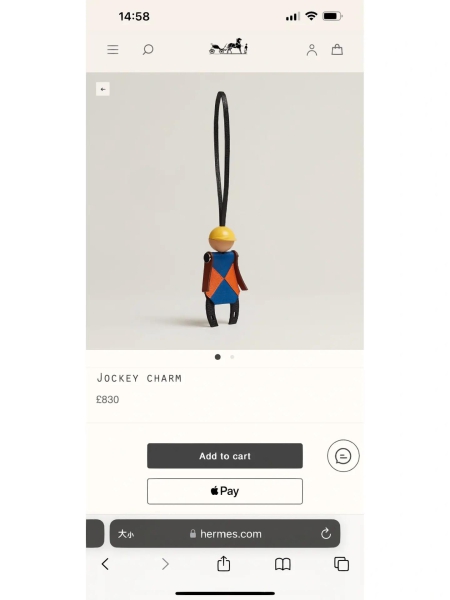This screenshot has width=450, height=600.
Task: Open Safari bookmarks book icon
Action: [283, 564]
